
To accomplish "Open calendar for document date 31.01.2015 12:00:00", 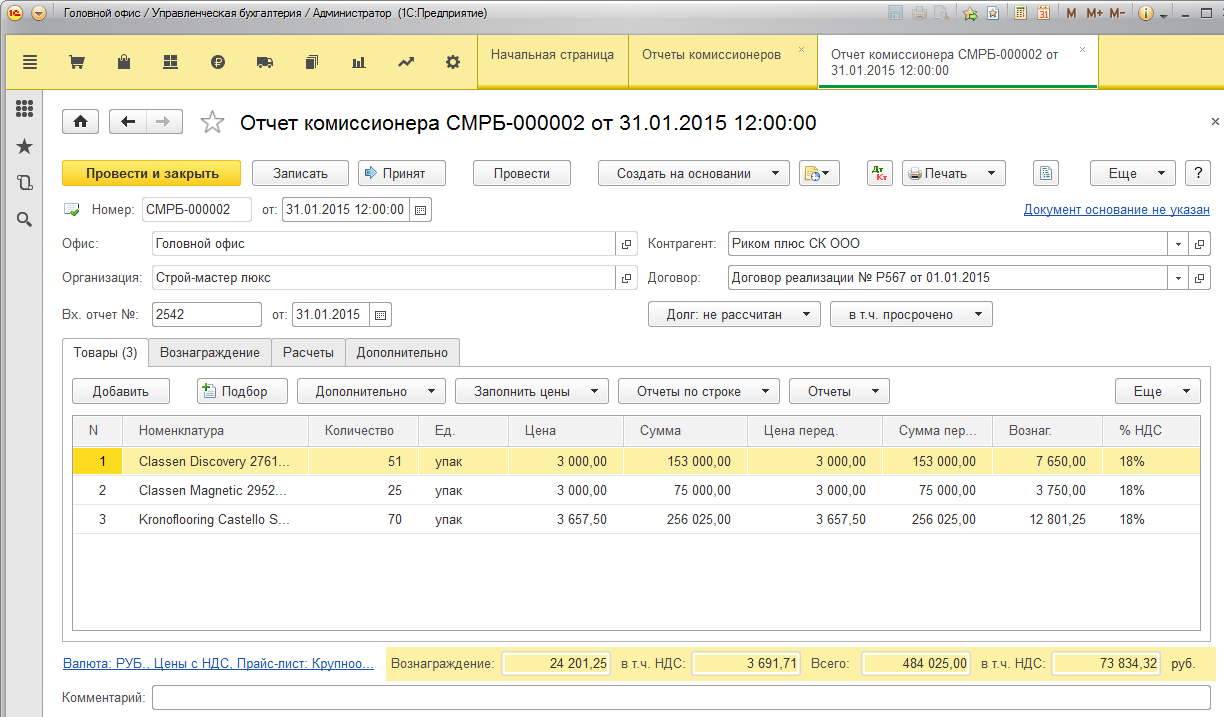I will pos(421,210).
